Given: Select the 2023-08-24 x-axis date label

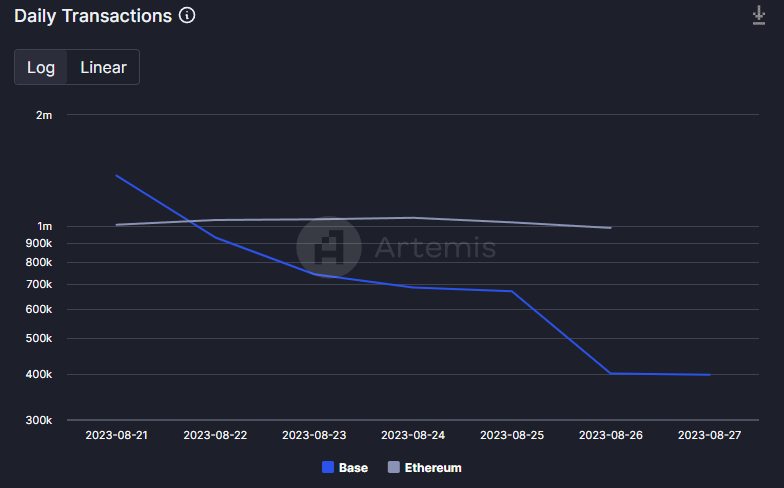Looking at the screenshot, I should [413, 435].
